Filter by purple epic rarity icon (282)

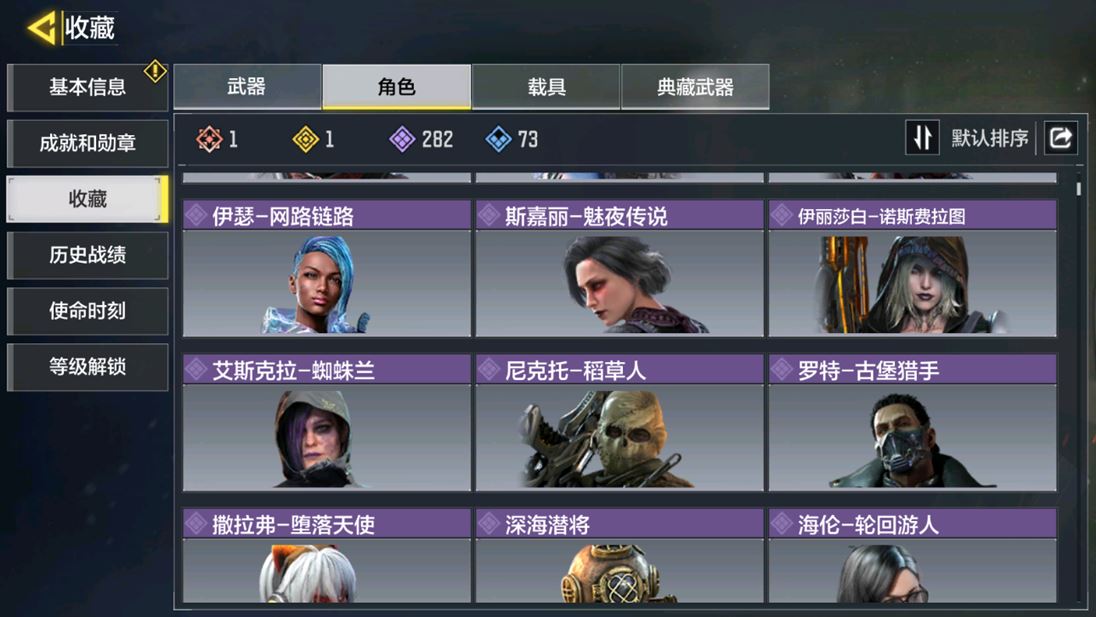point(402,139)
